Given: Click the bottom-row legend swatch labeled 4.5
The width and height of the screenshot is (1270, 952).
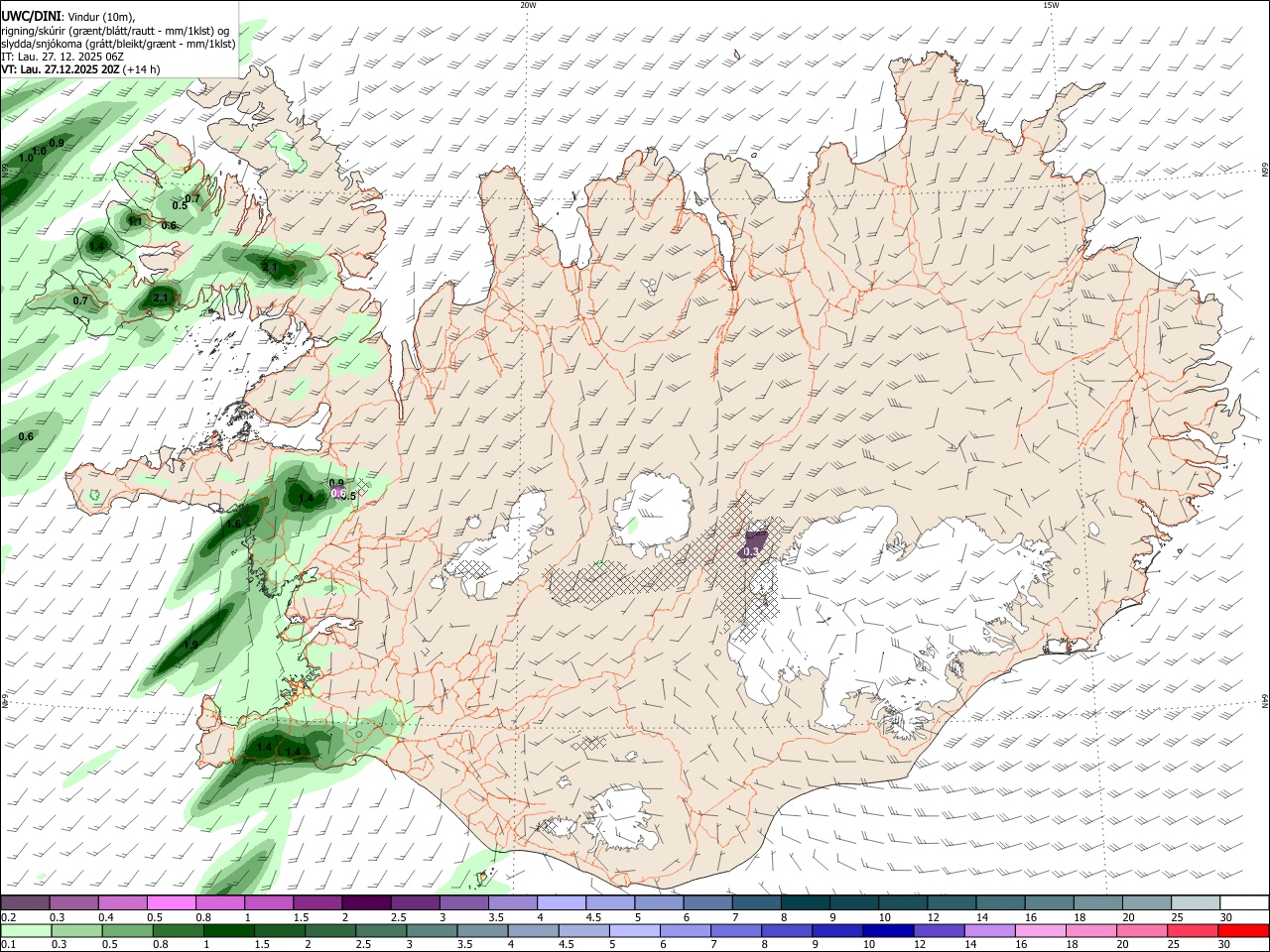Looking at the screenshot, I should (583, 930).
